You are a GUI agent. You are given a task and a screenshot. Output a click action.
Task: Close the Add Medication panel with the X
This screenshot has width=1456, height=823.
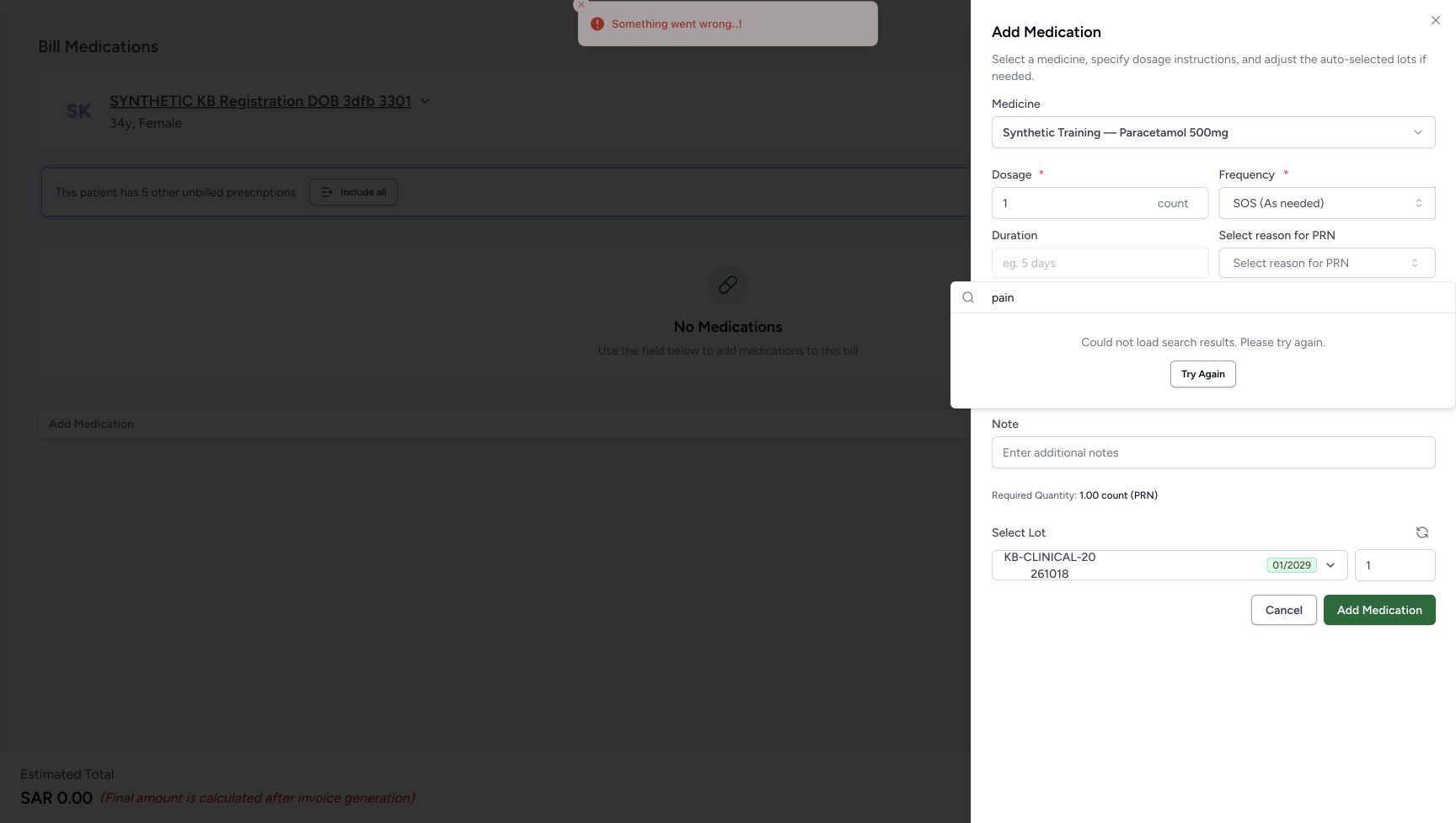[x=1436, y=20]
